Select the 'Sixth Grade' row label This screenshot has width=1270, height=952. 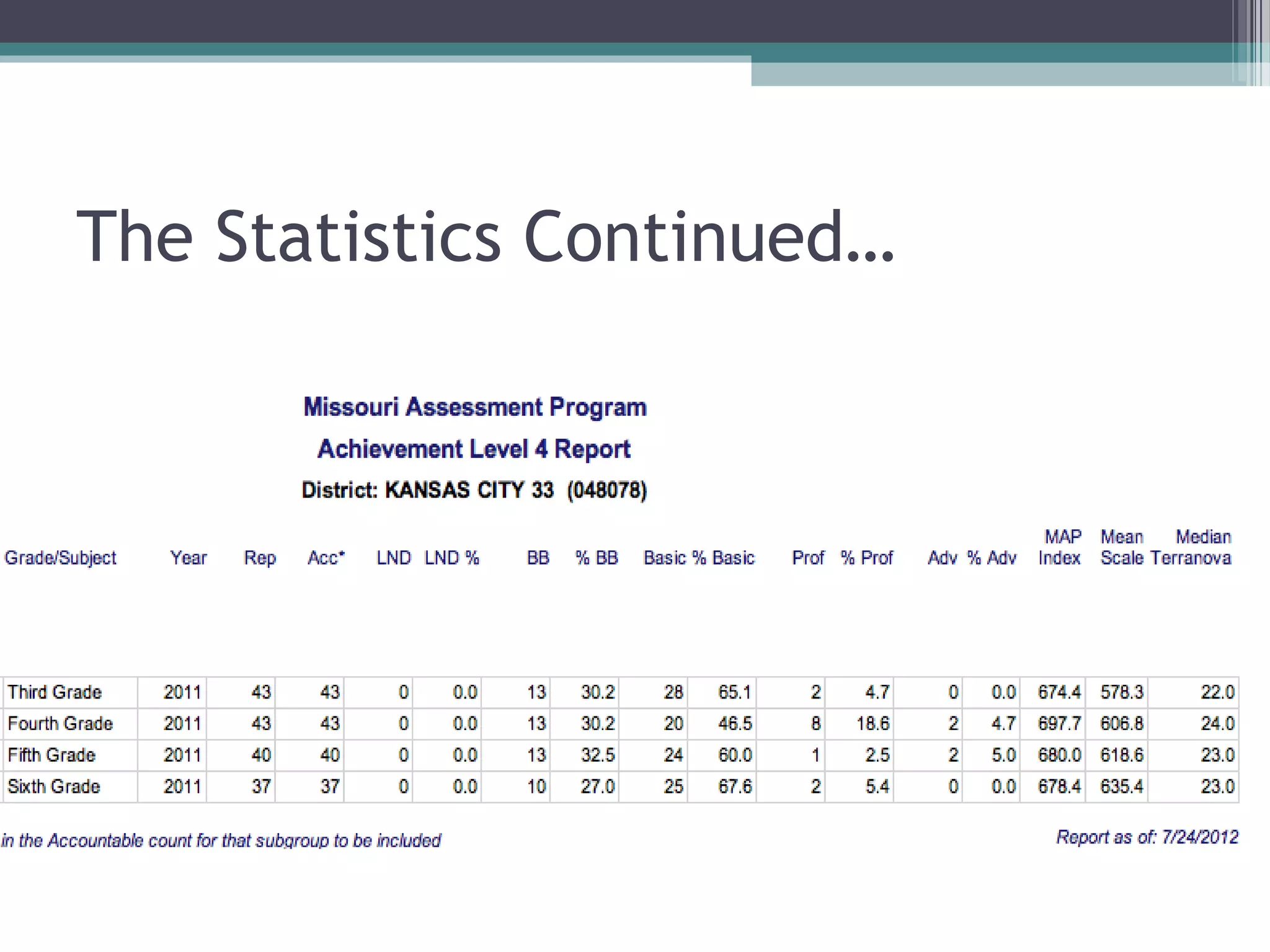pyautogui.click(x=54, y=787)
